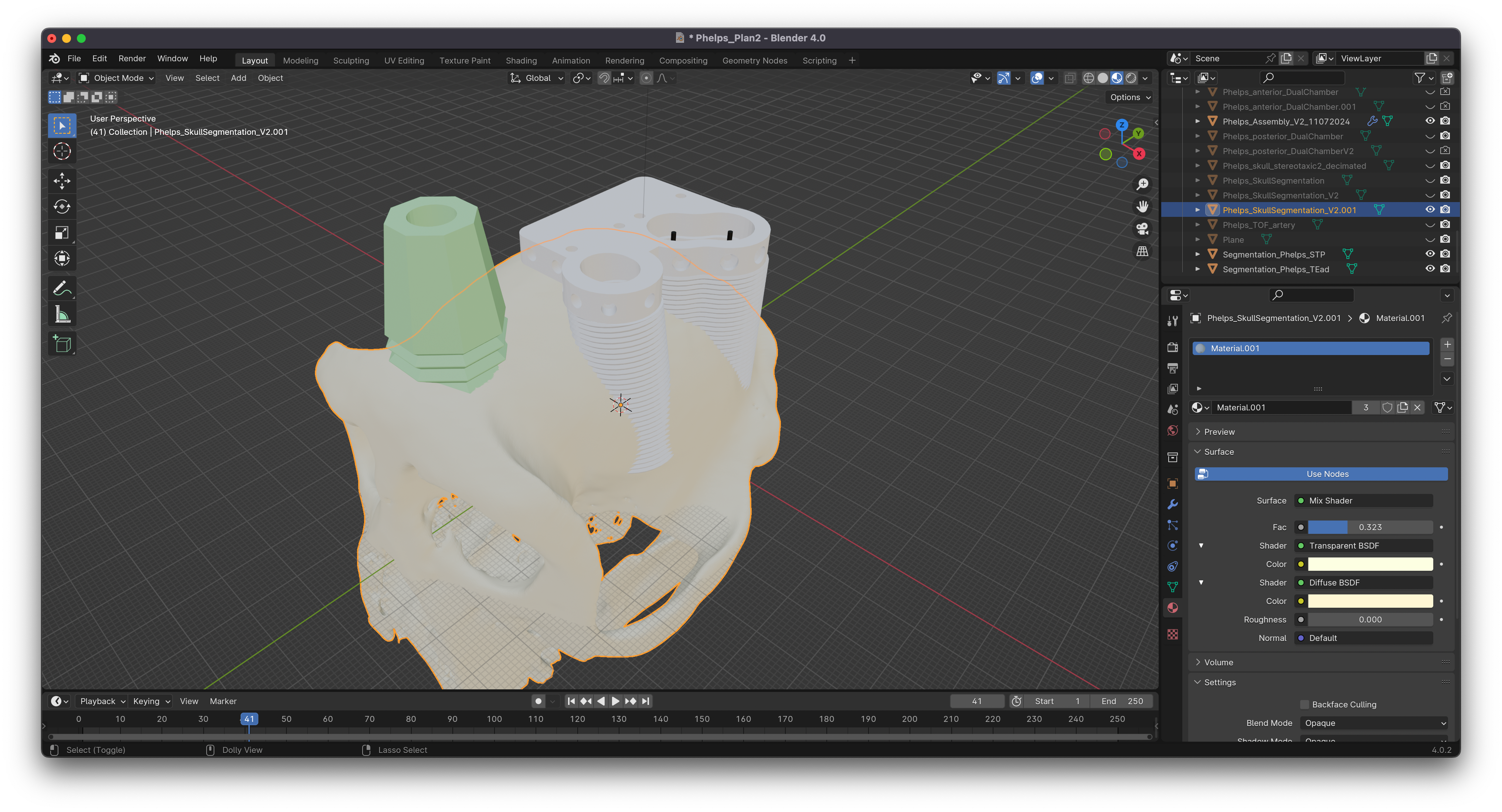
Task: Switch perspective/orthographic grid icon
Action: tap(1142, 251)
